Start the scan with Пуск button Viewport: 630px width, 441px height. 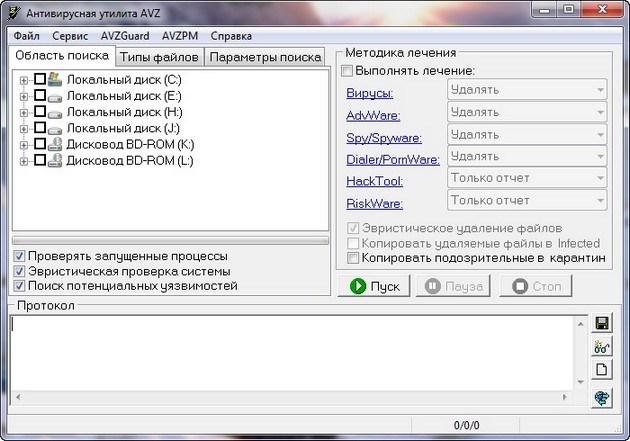click(374, 286)
